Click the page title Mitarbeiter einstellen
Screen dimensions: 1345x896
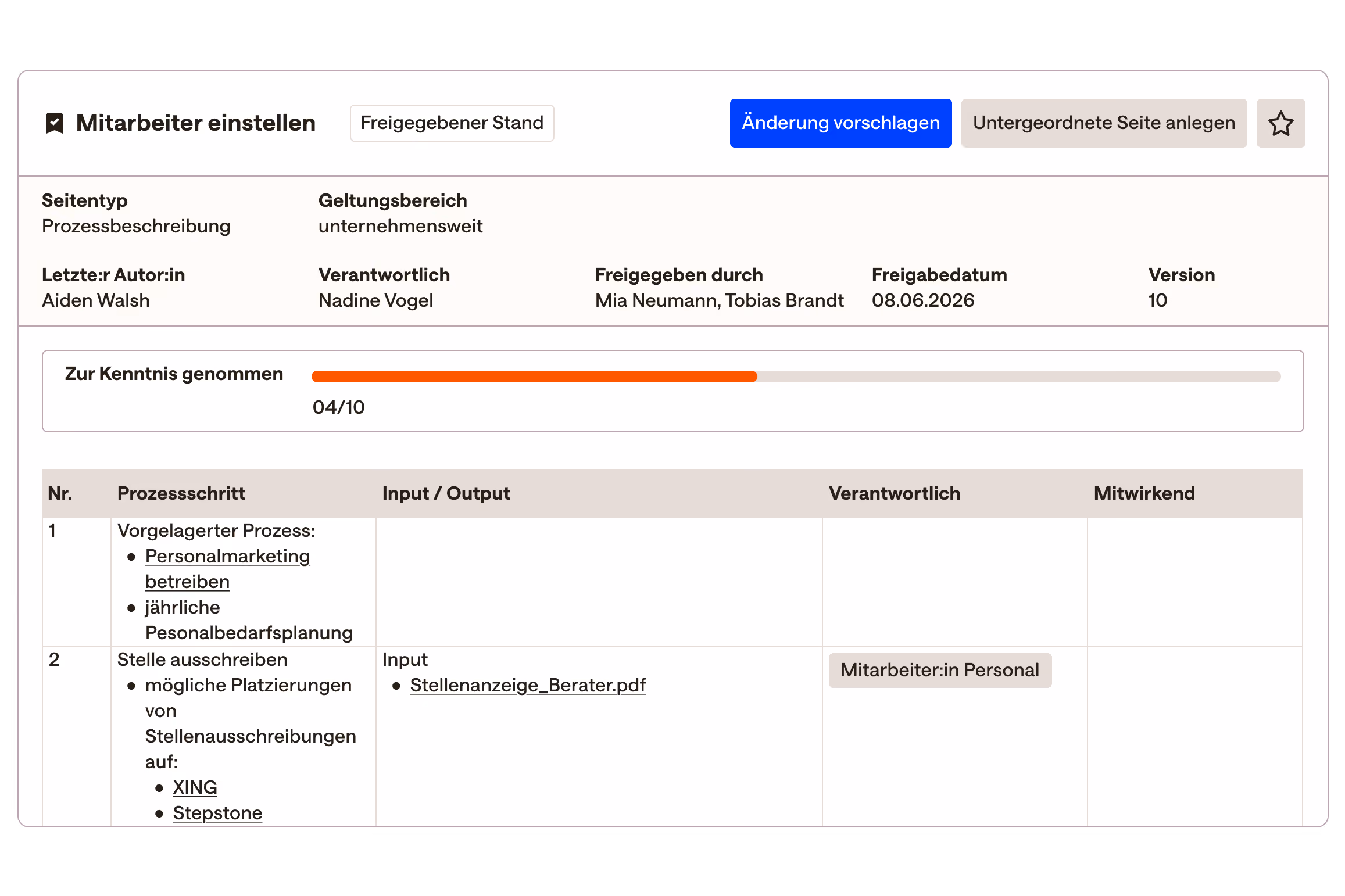point(196,123)
